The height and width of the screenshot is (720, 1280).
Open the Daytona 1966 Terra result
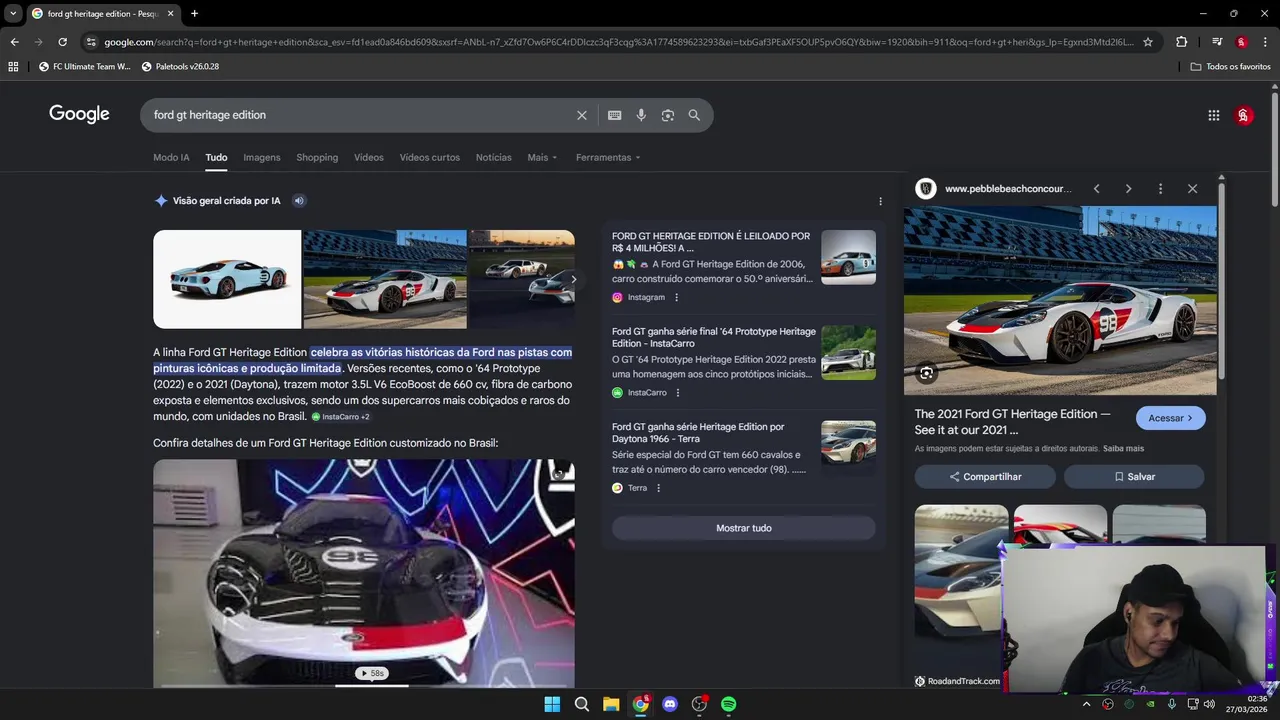698,433
